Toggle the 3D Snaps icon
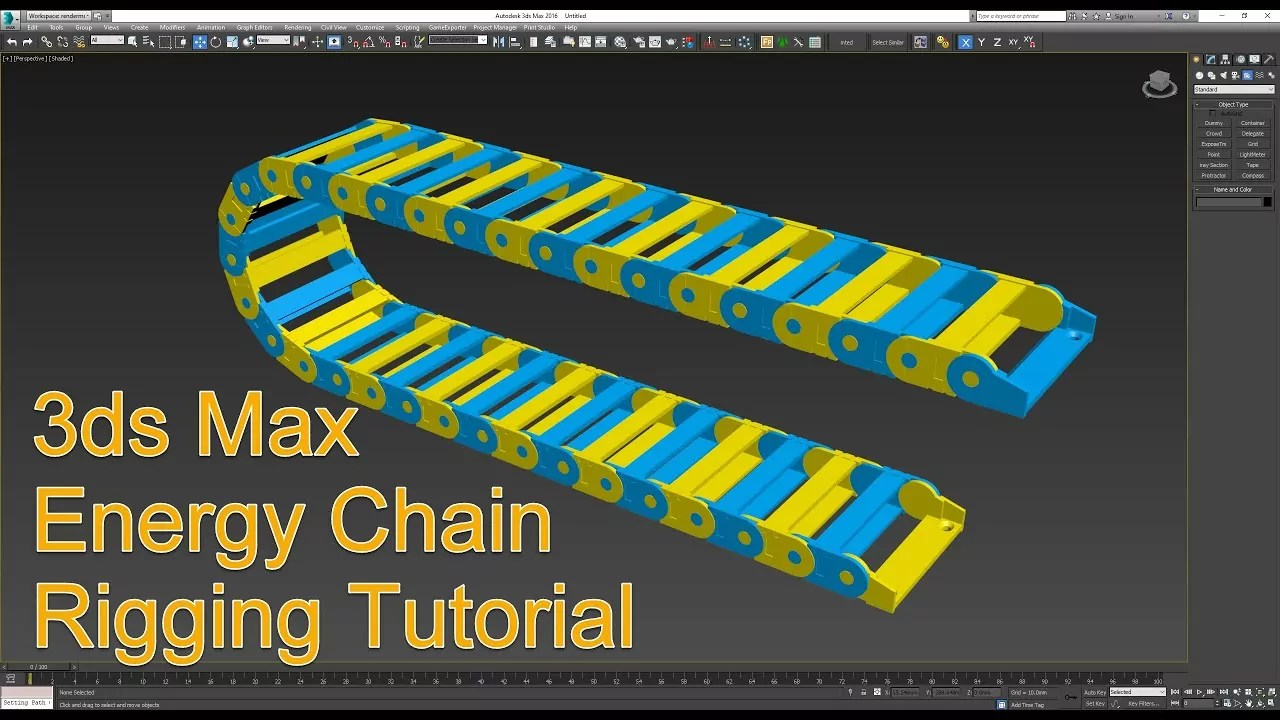 click(352, 42)
